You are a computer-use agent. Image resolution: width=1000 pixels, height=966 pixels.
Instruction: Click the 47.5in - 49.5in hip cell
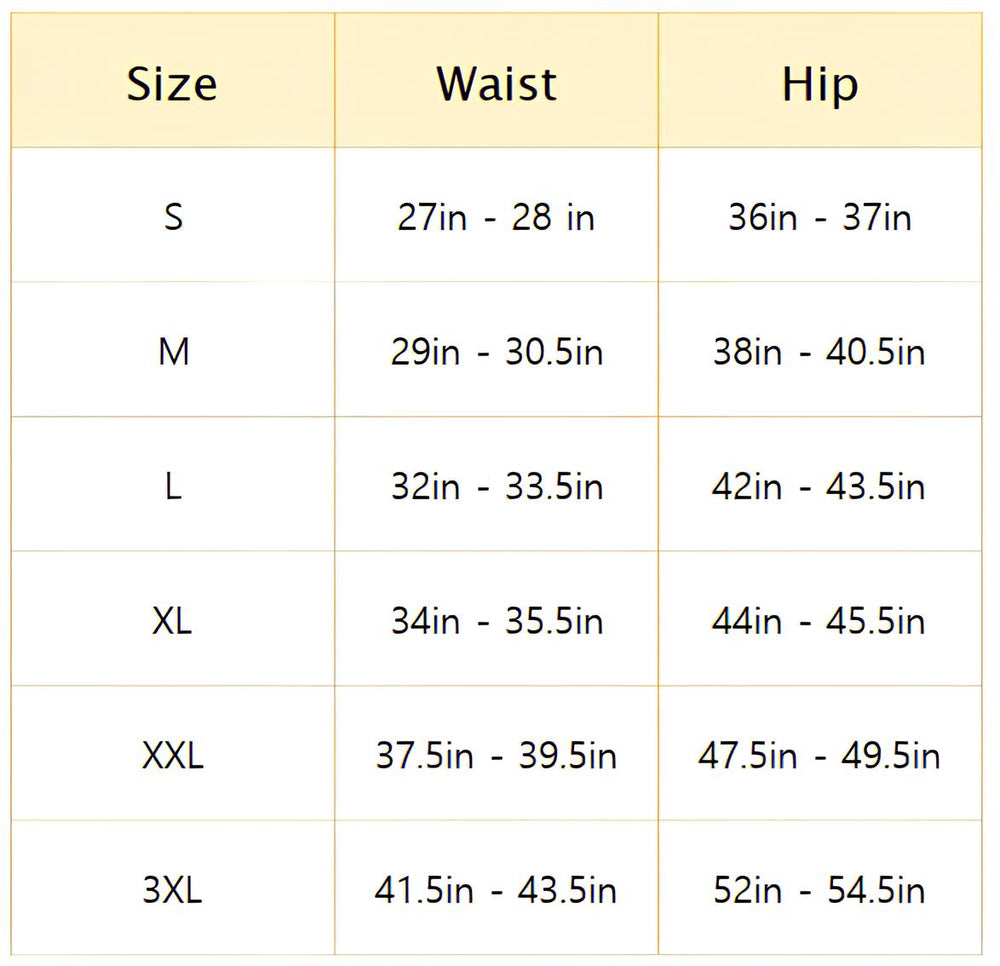tap(819, 755)
